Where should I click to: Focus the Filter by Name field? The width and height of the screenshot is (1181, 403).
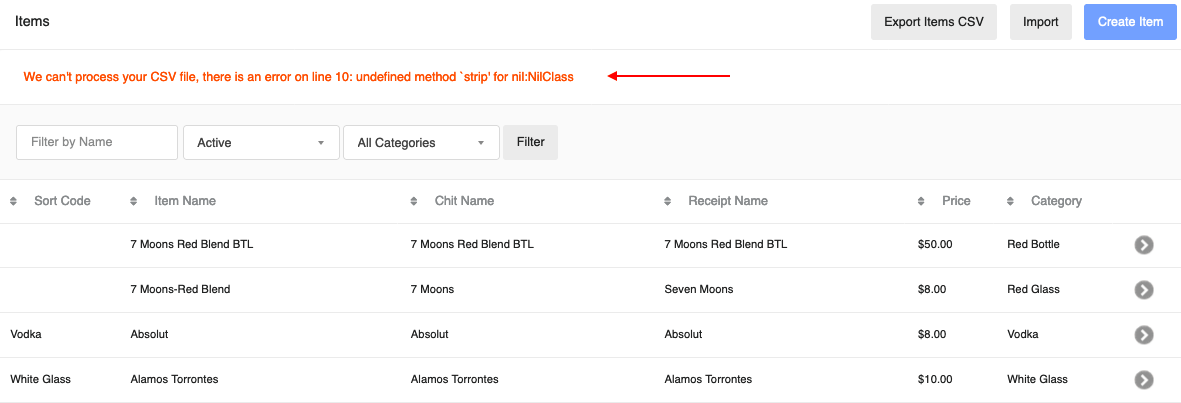coord(97,142)
